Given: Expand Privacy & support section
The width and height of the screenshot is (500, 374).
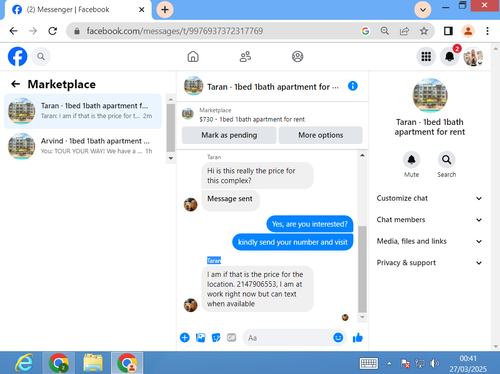Looking at the screenshot, I should (x=429, y=263).
